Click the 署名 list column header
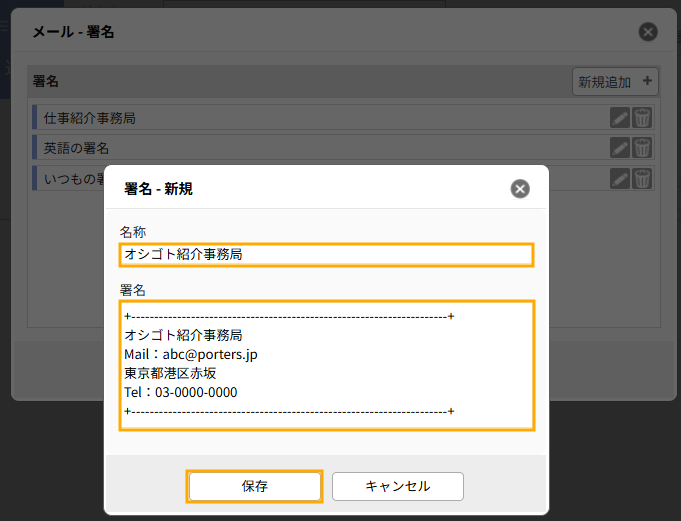Viewport: 681px width, 521px height. pos(46,81)
